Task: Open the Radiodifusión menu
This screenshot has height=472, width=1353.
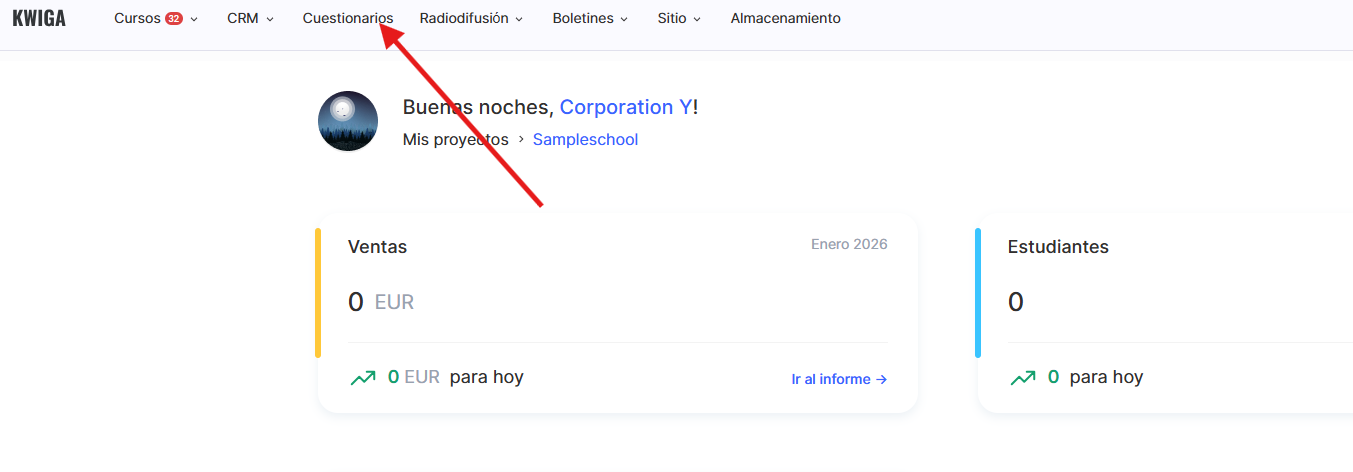Action: (x=463, y=19)
